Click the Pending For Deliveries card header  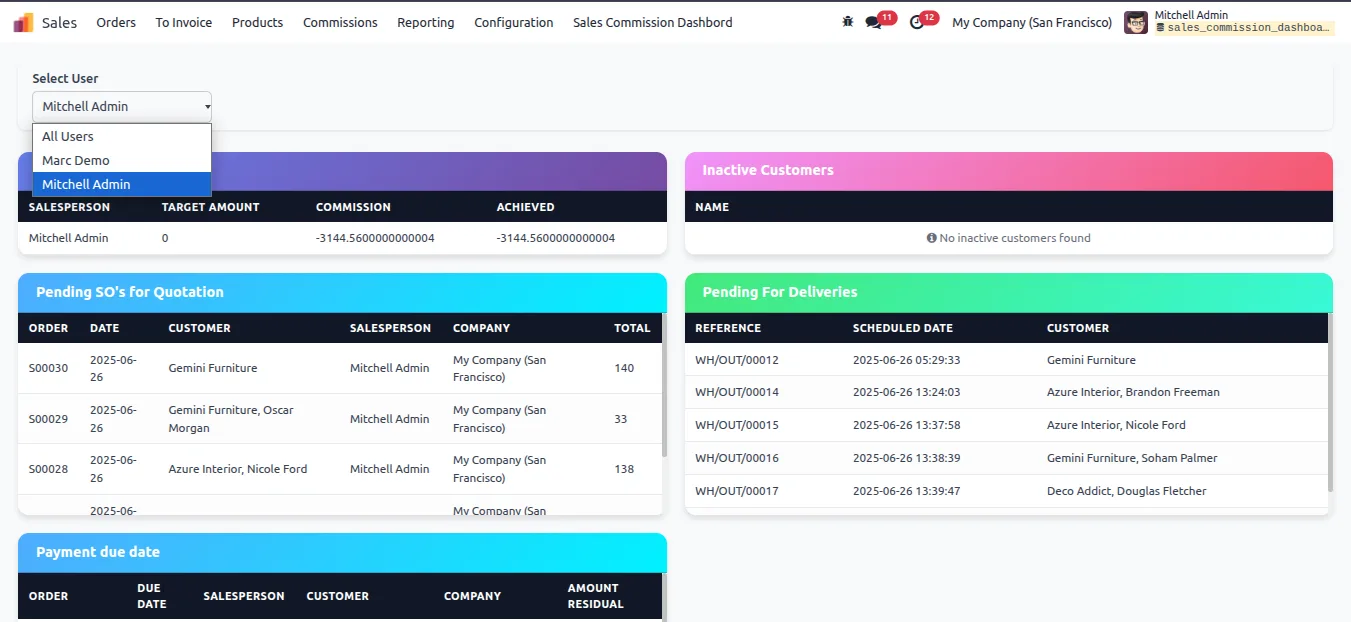click(x=1009, y=292)
